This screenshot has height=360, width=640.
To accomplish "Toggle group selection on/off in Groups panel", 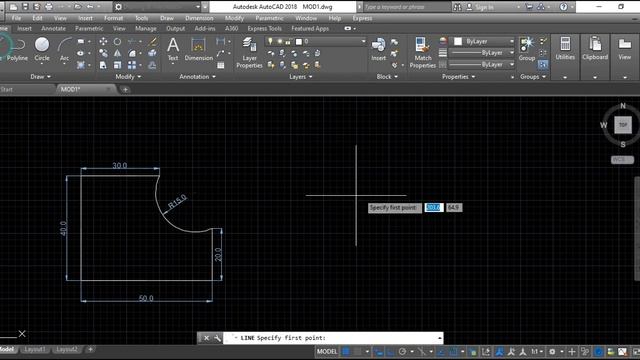I will 543,64.
